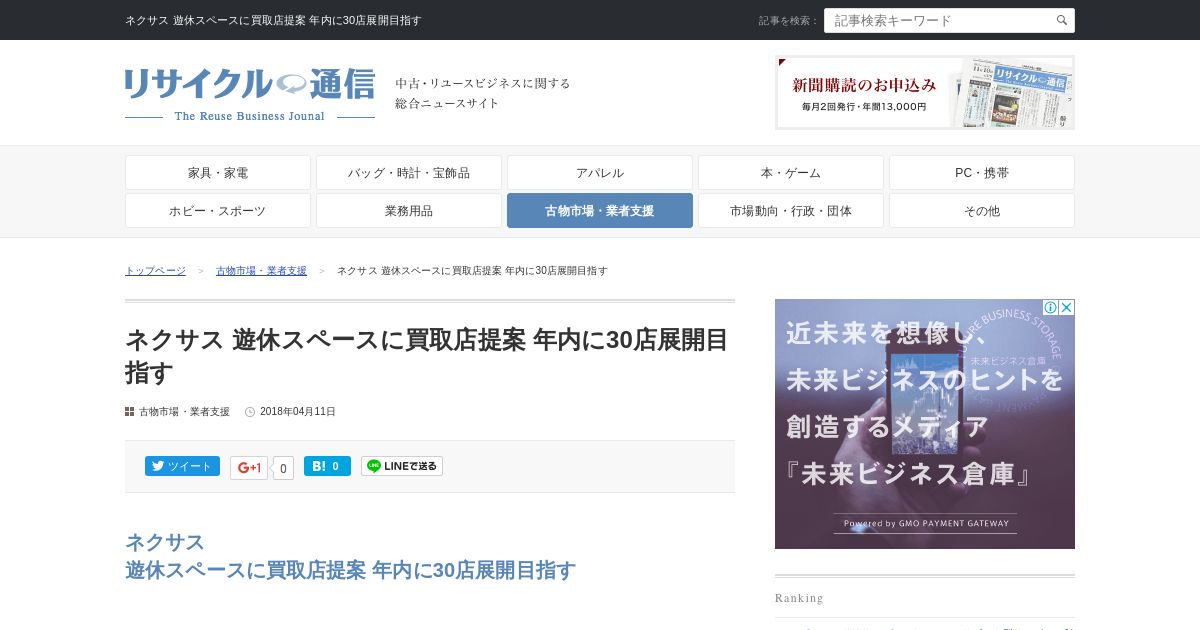Click the Google +1 count box

point(284,468)
